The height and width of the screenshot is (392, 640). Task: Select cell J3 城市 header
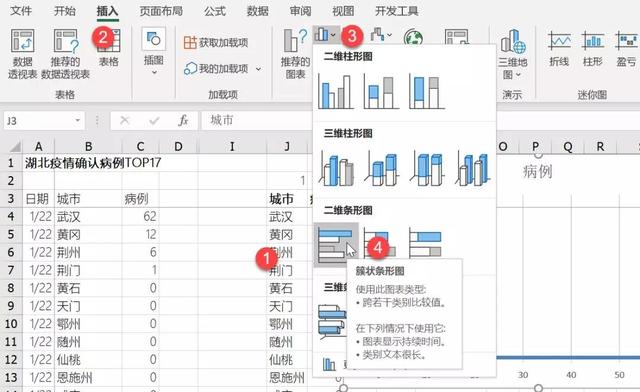(287, 199)
